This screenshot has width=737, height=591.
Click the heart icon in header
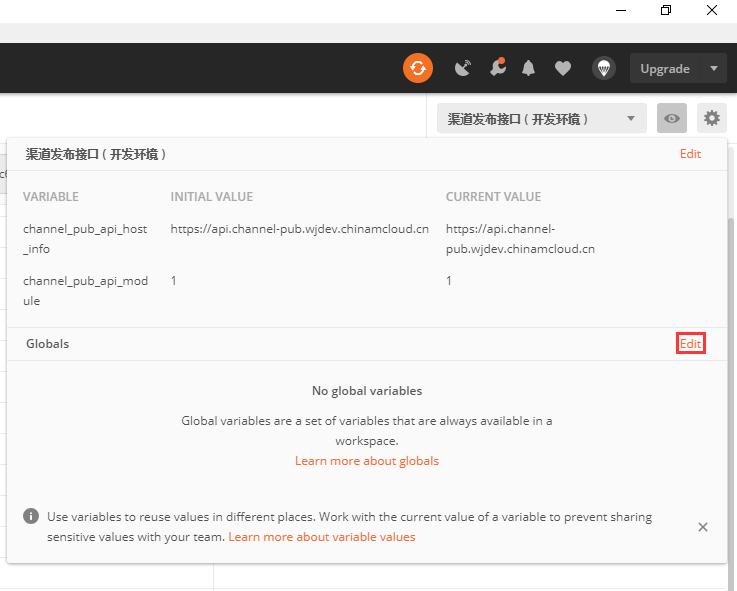tap(563, 69)
